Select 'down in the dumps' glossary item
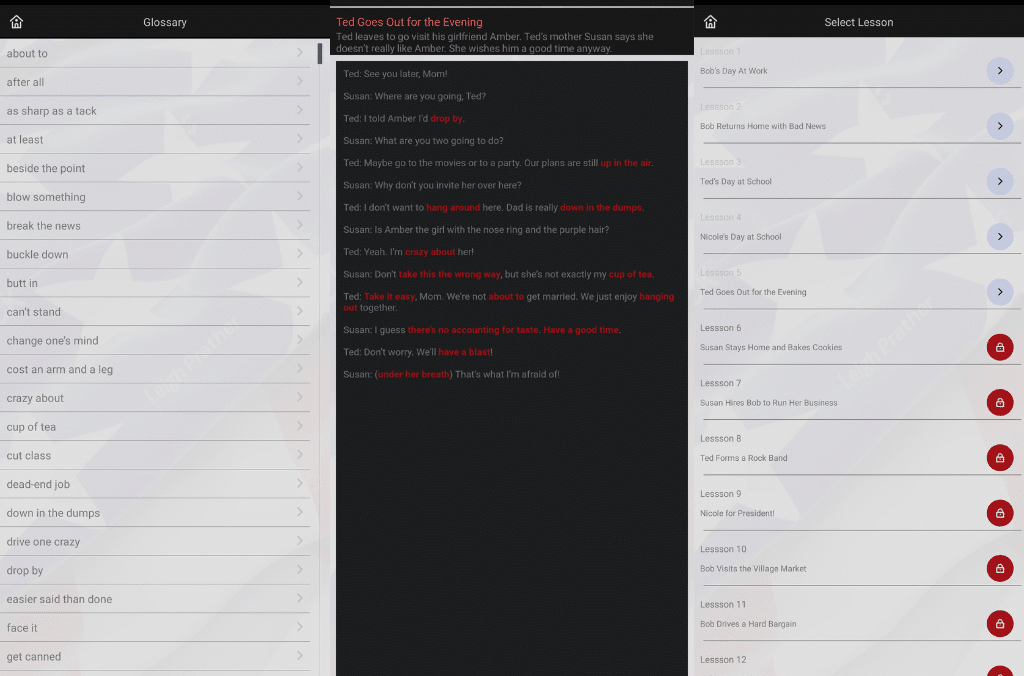This screenshot has width=1024, height=676. coord(54,513)
